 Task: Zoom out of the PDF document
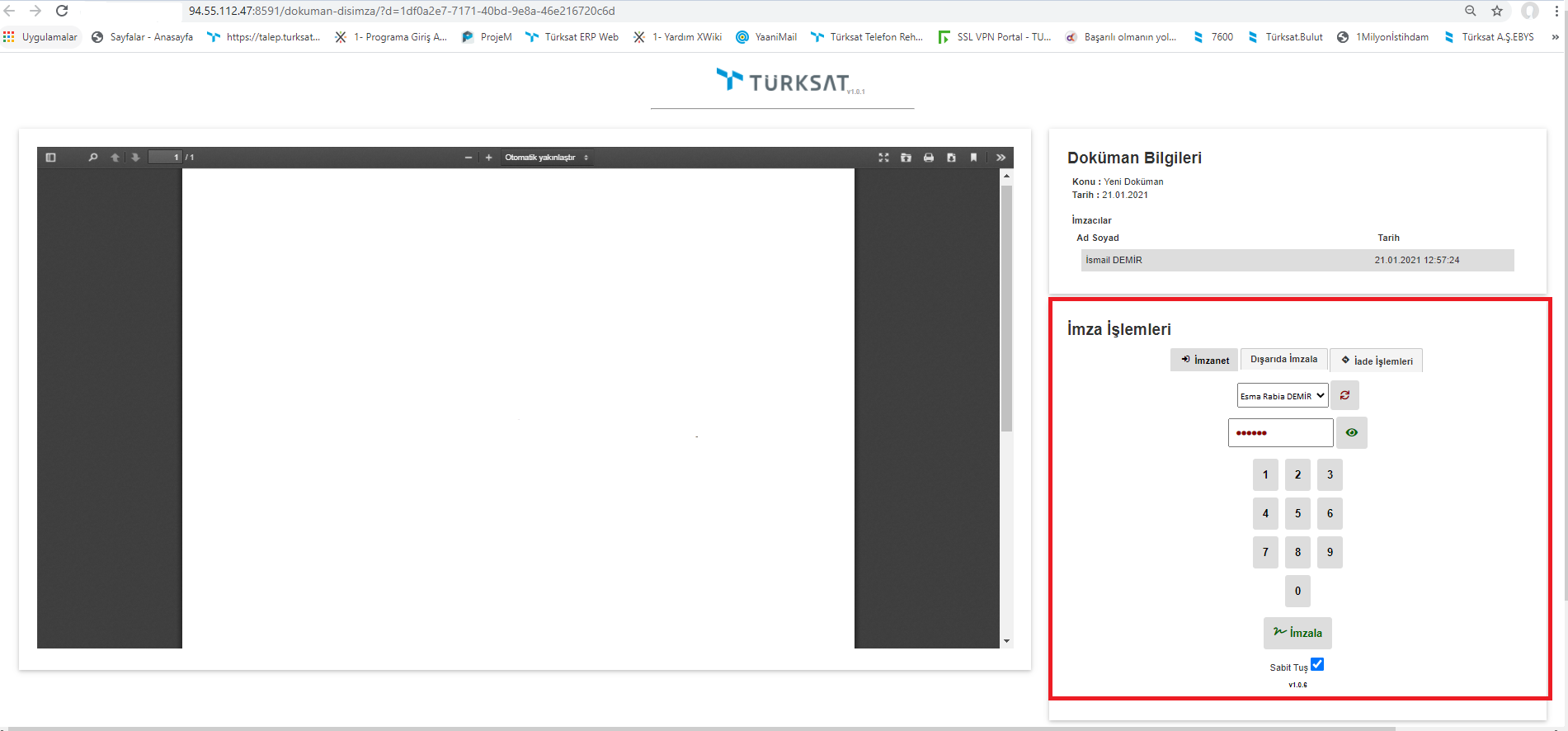click(x=468, y=158)
